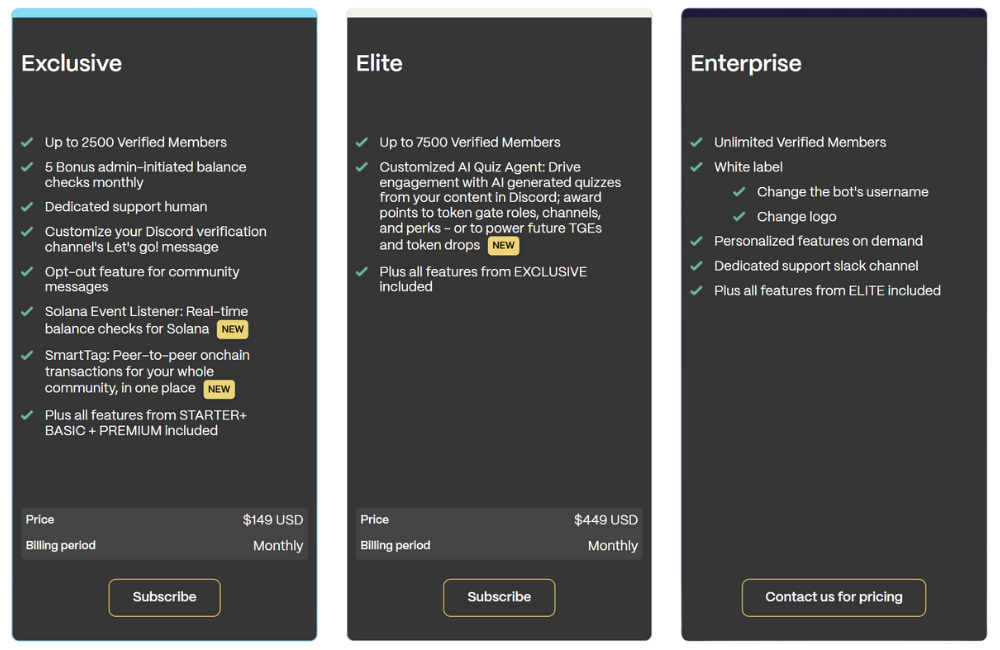Expand the White label feature details
Viewport: 1000px width, 650px height.
(x=748, y=166)
